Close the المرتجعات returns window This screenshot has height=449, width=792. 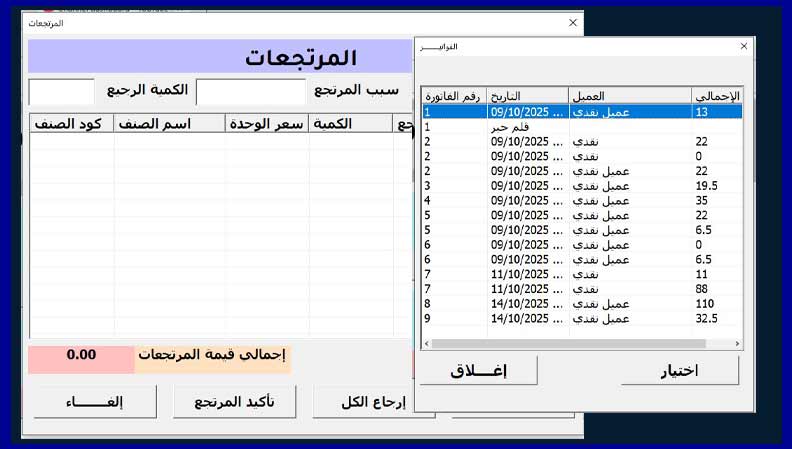(572, 22)
